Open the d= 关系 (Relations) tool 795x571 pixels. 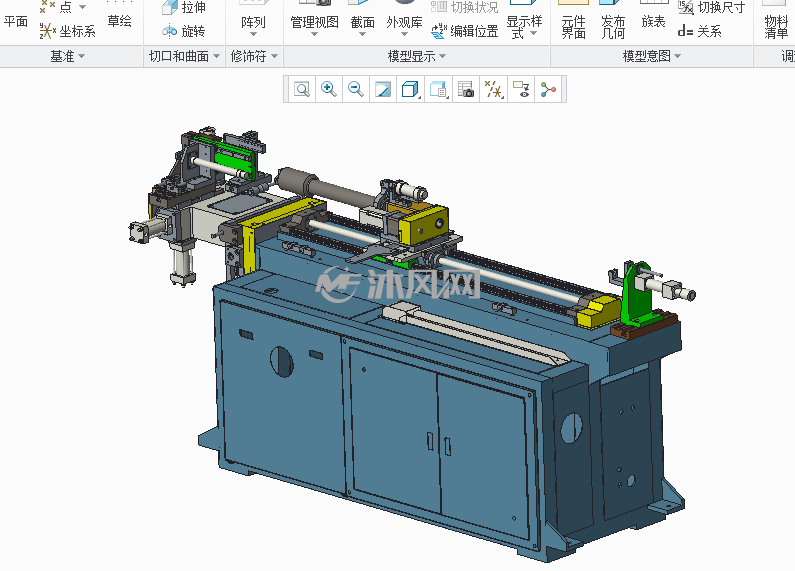tap(700, 31)
